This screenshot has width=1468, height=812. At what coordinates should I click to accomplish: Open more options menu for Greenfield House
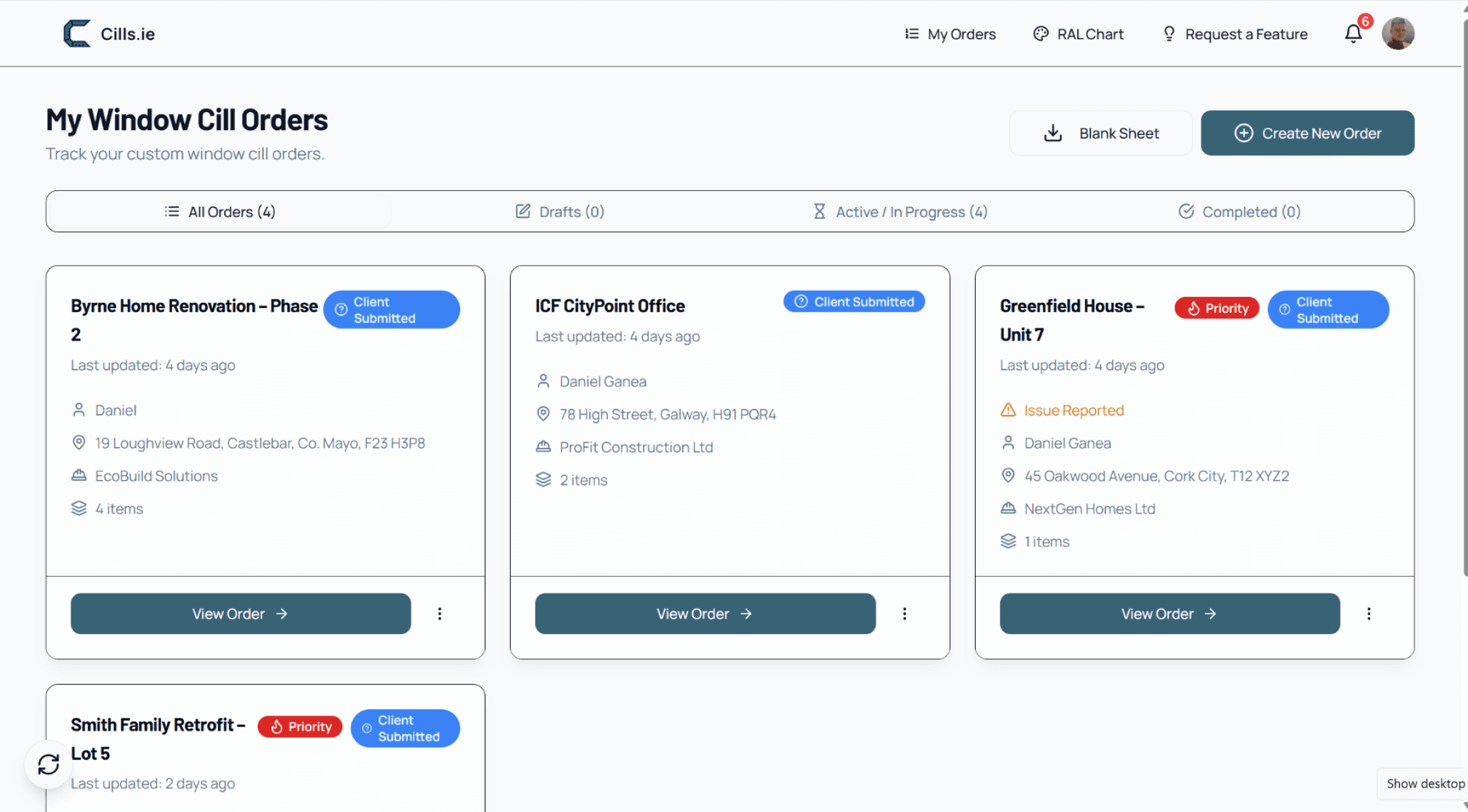click(x=1369, y=614)
